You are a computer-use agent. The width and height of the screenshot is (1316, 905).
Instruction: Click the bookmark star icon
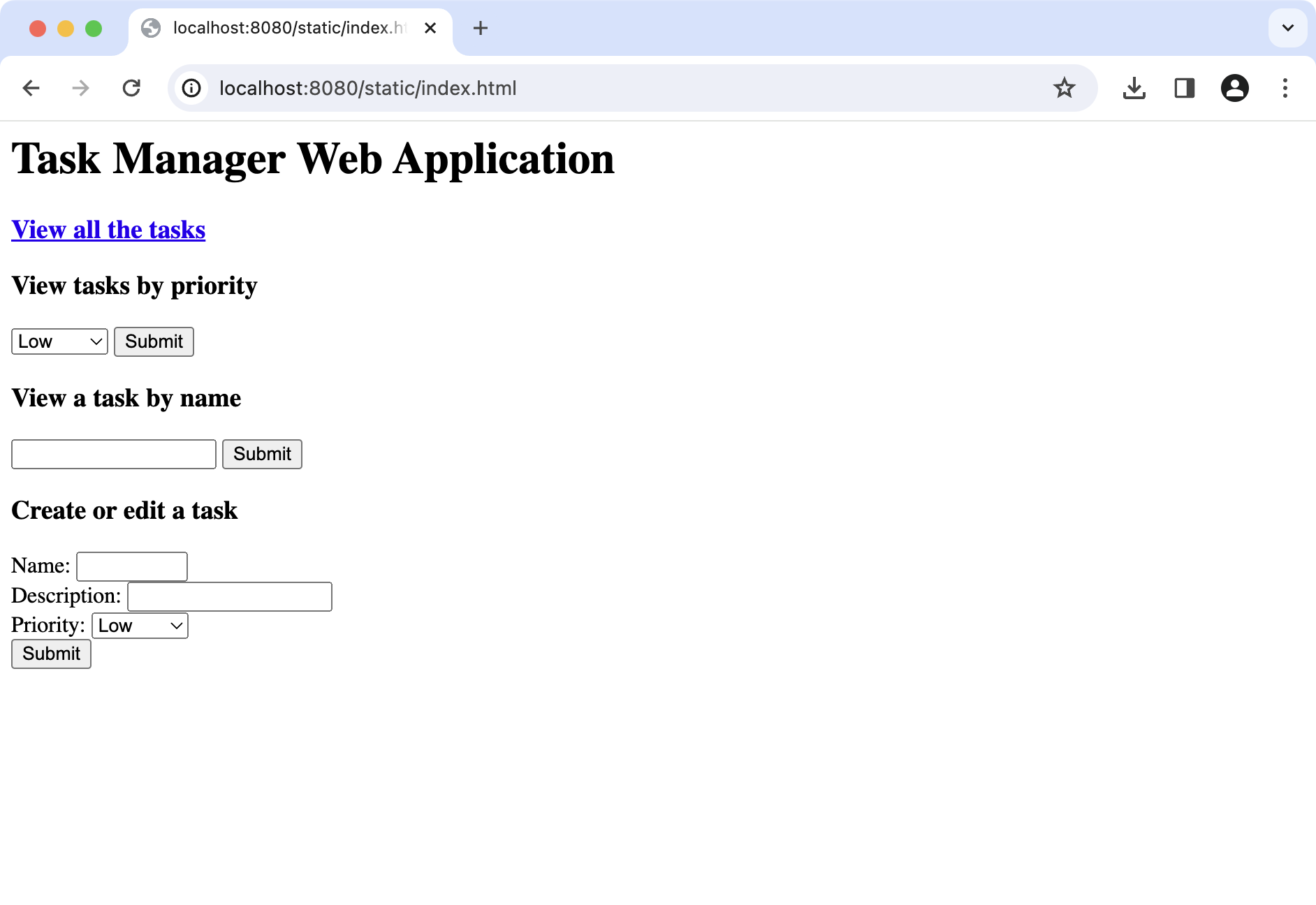(1064, 88)
